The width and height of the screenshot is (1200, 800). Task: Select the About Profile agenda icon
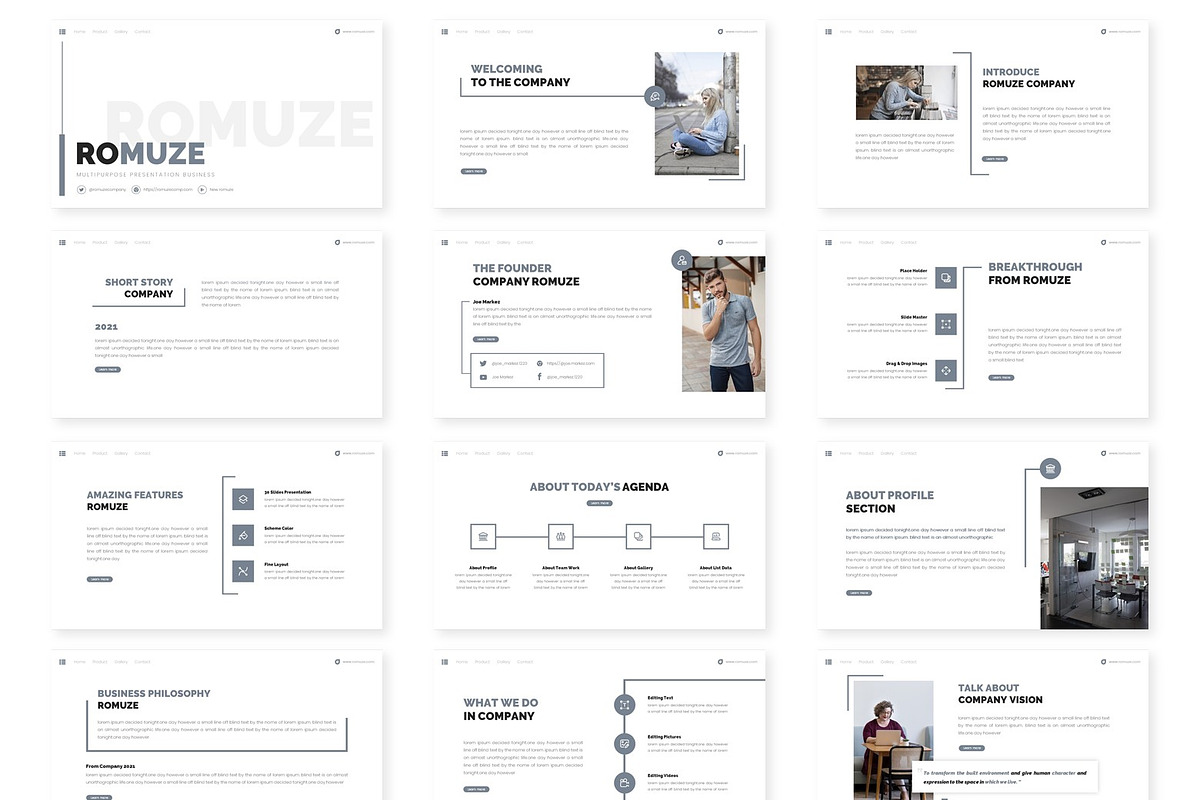coord(483,537)
